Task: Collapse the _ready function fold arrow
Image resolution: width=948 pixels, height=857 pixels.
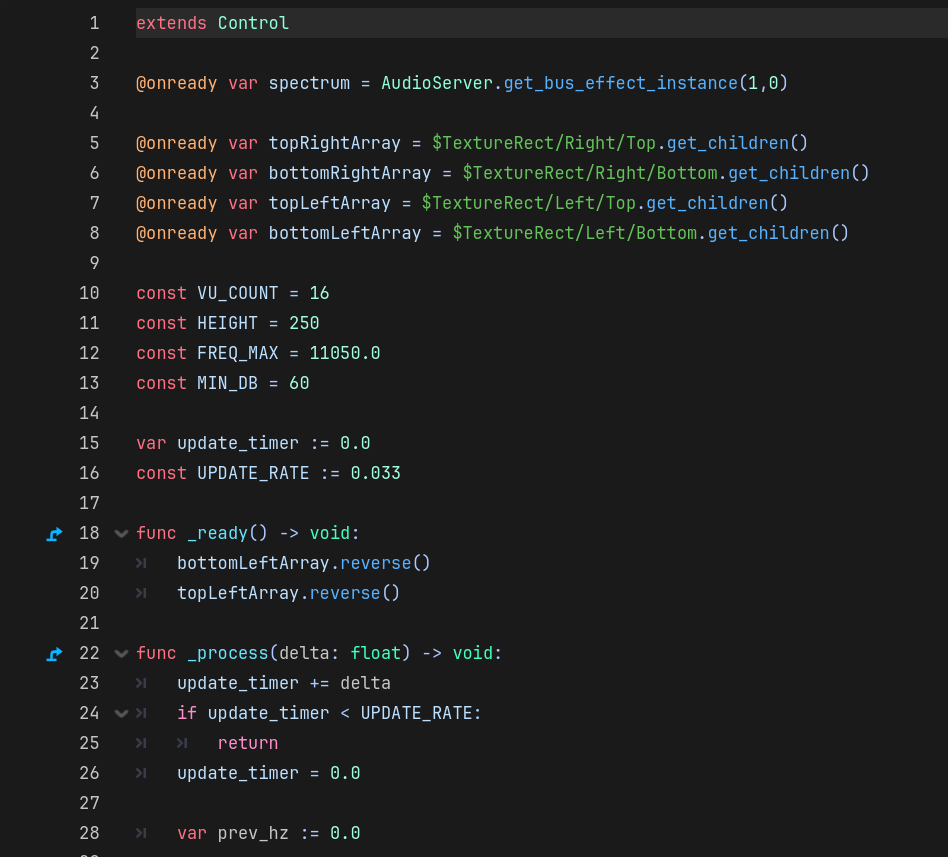Action: point(122,533)
